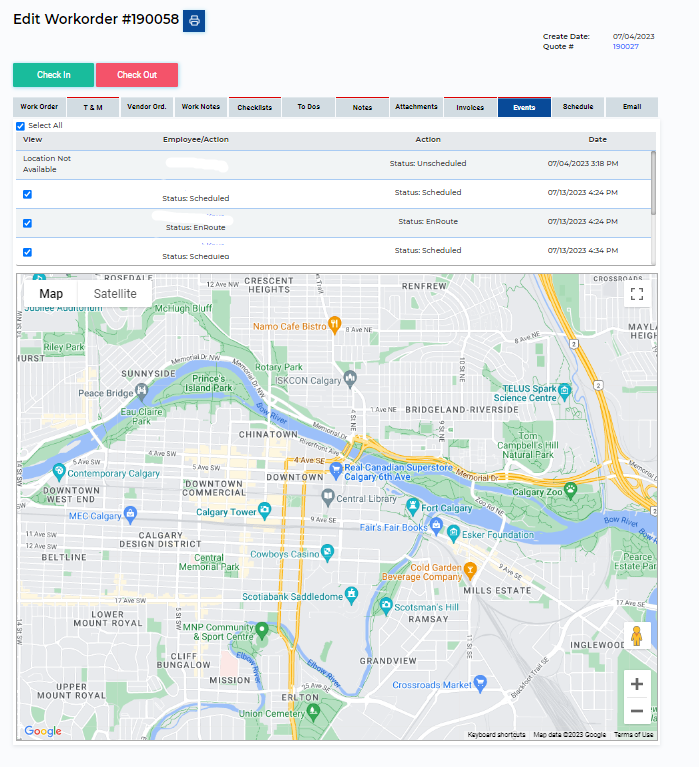Switch to the Attachments tab
The width and height of the screenshot is (699, 767).
[x=416, y=107]
